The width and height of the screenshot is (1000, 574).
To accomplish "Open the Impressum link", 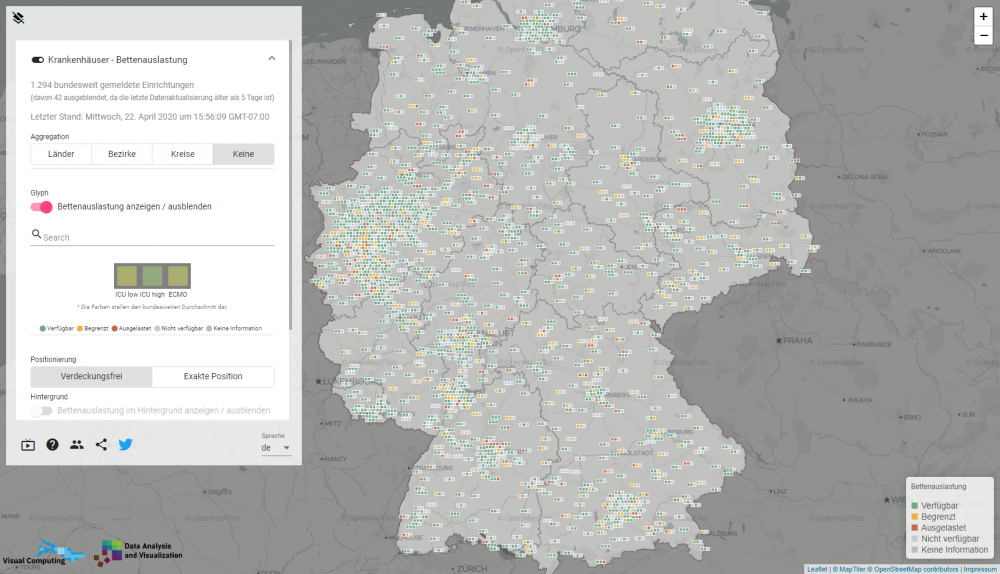I will pos(979,569).
